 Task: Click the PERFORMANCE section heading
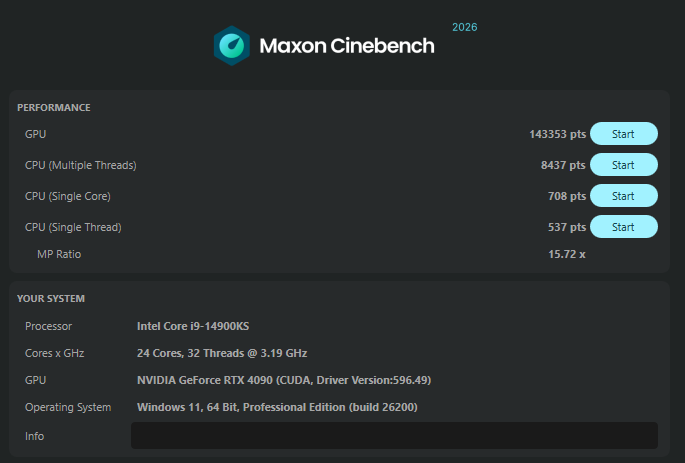(x=54, y=107)
